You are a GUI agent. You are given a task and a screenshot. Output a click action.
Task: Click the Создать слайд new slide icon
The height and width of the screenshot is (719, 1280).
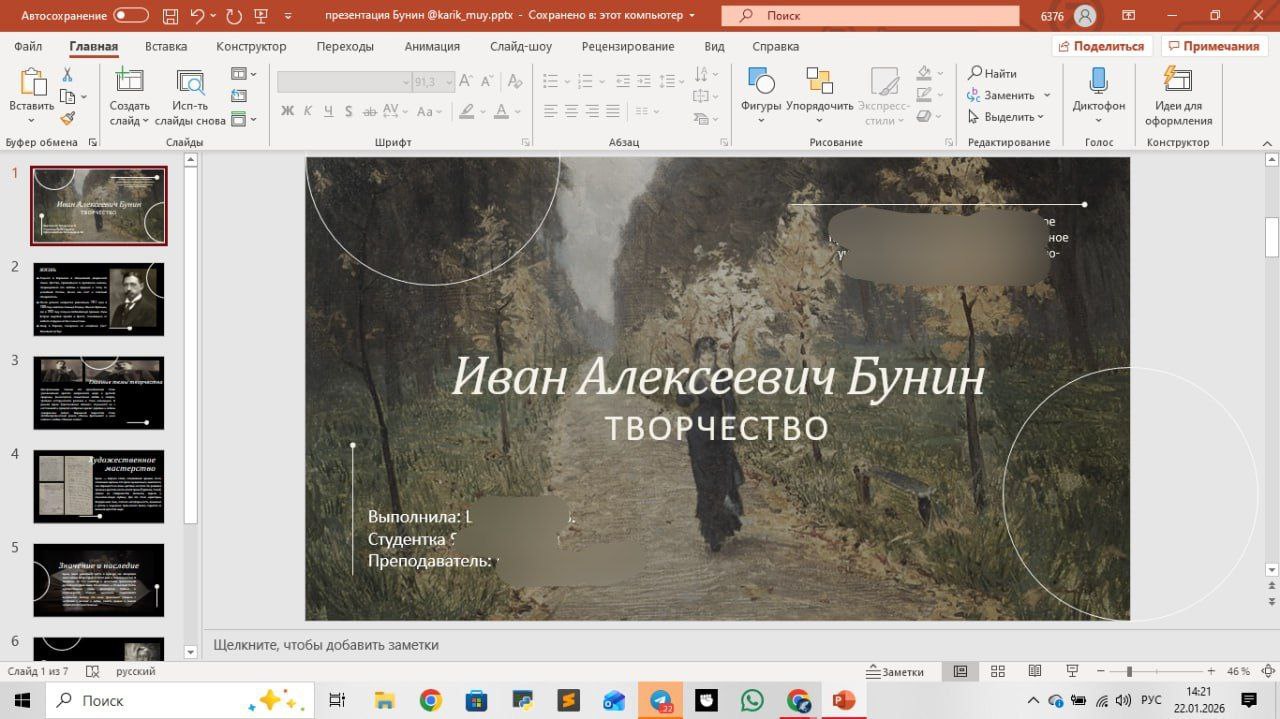(129, 81)
